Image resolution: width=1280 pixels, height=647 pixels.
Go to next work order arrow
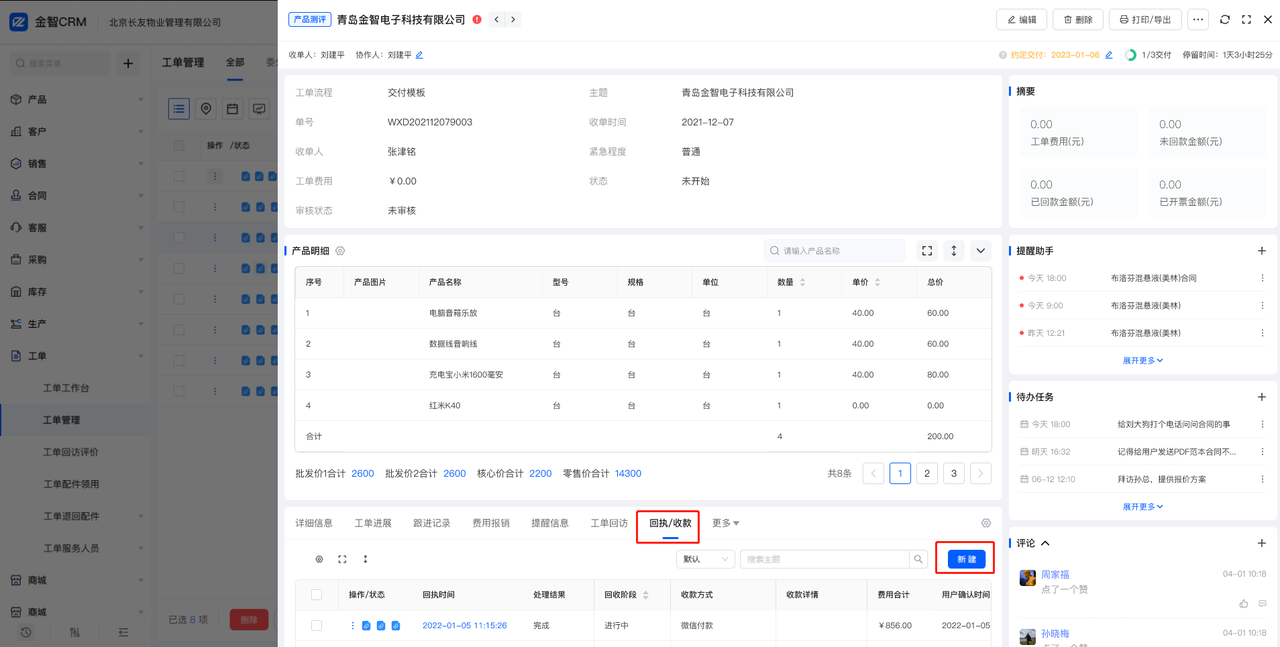pos(513,20)
